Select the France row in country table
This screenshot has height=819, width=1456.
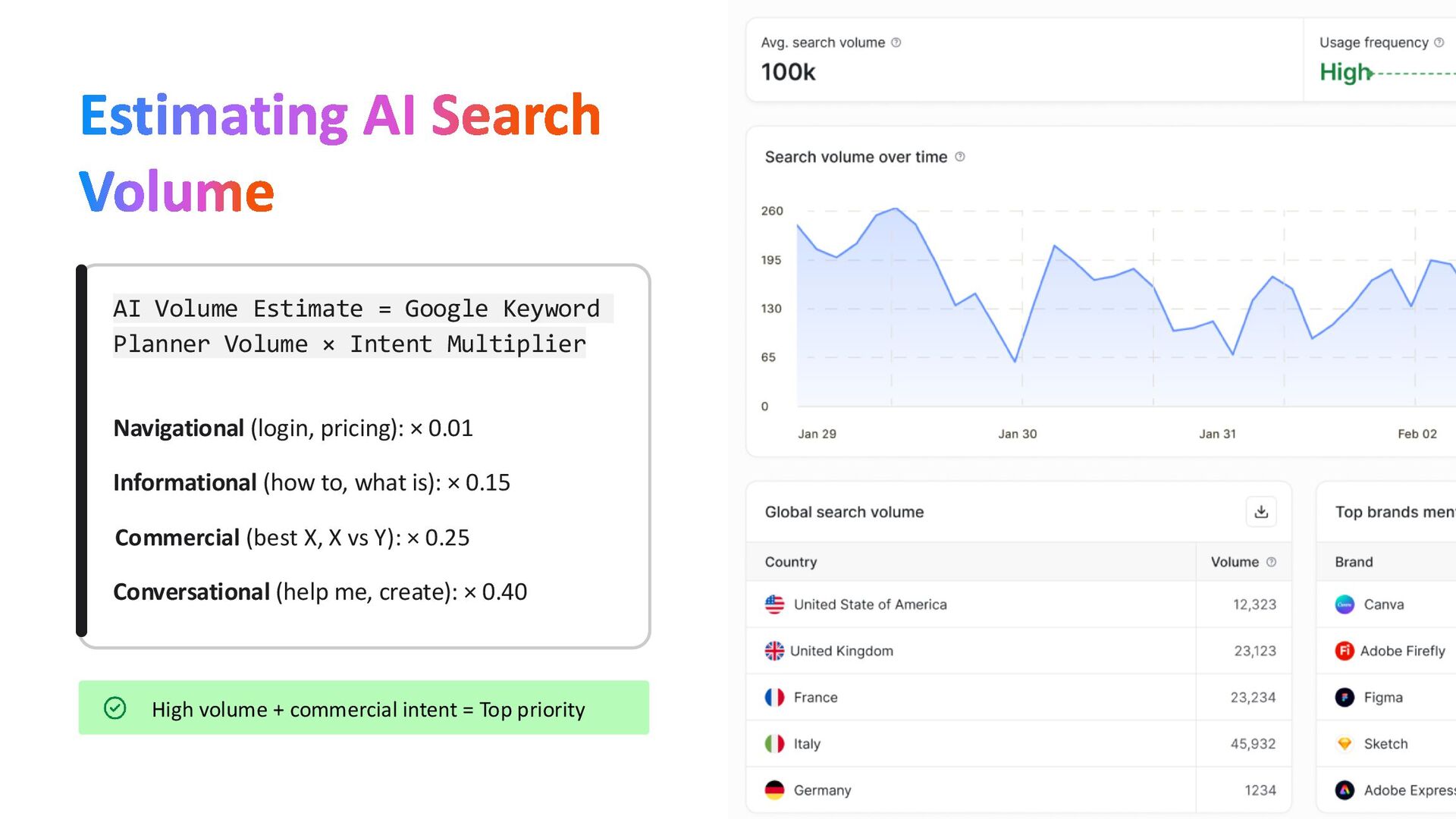815,698
